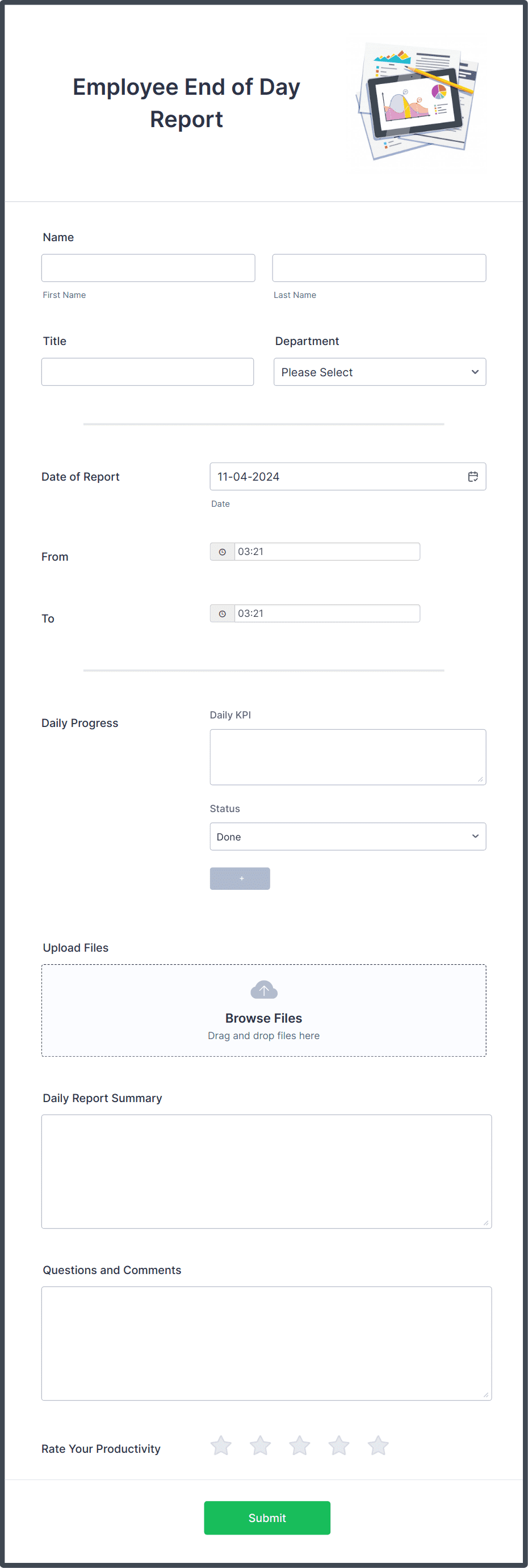Rate productivity with the middle star
This screenshot has width=528, height=1568.
[x=299, y=1445]
